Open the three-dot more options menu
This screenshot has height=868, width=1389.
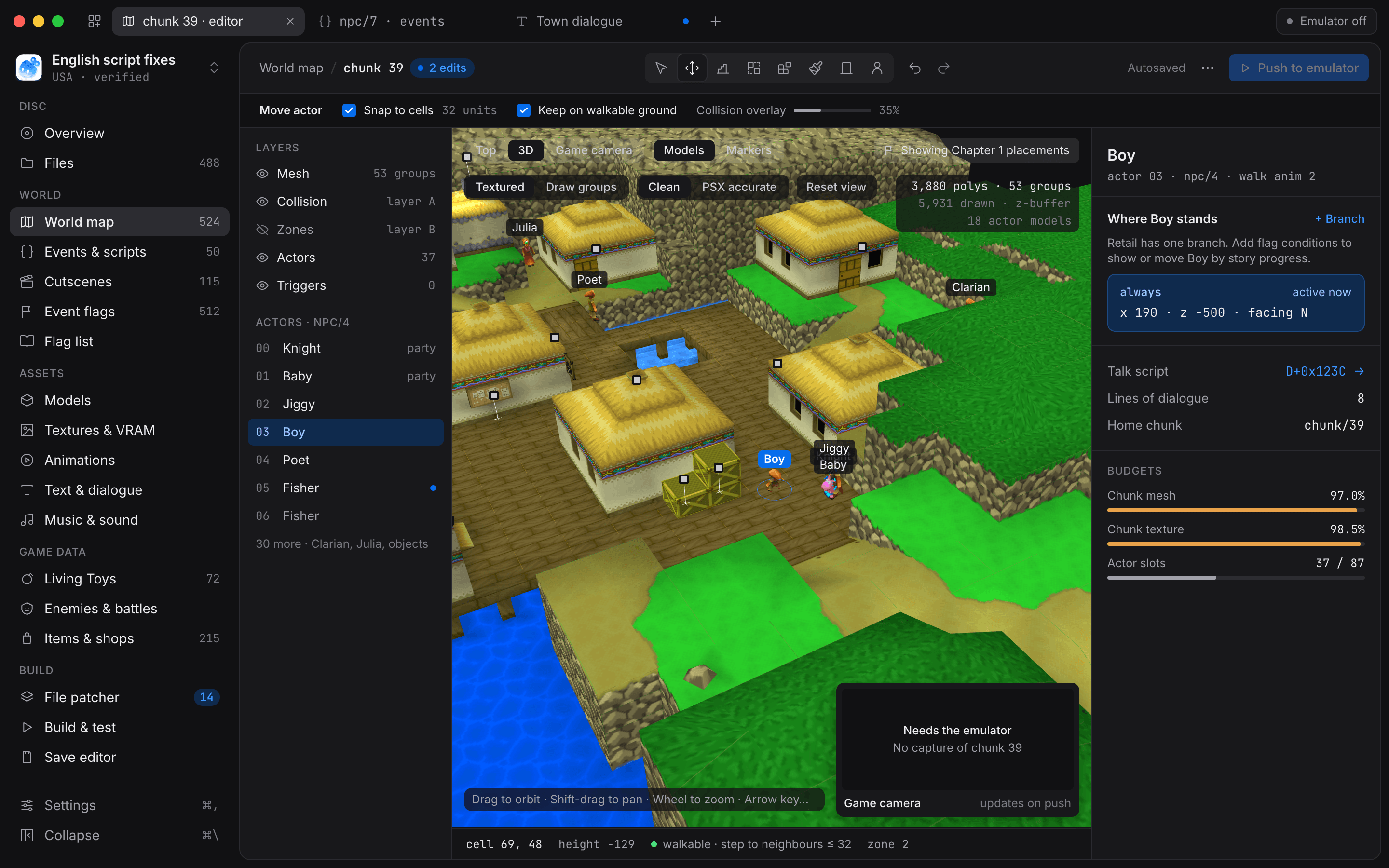pyautogui.click(x=1208, y=68)
